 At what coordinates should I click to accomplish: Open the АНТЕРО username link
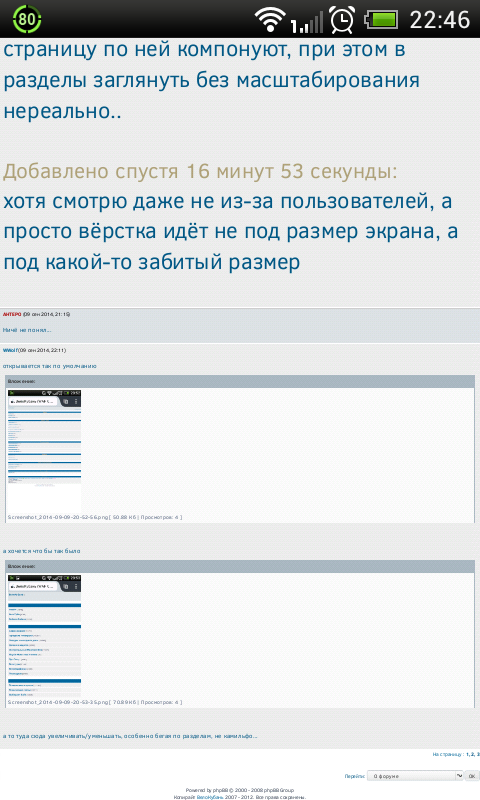pos(12,314)
